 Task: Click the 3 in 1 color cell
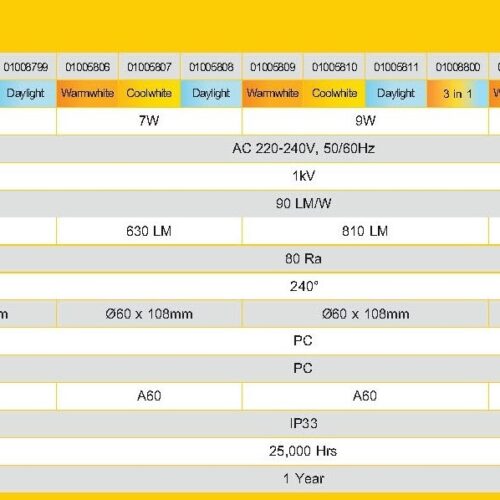(x=458, y=93)
